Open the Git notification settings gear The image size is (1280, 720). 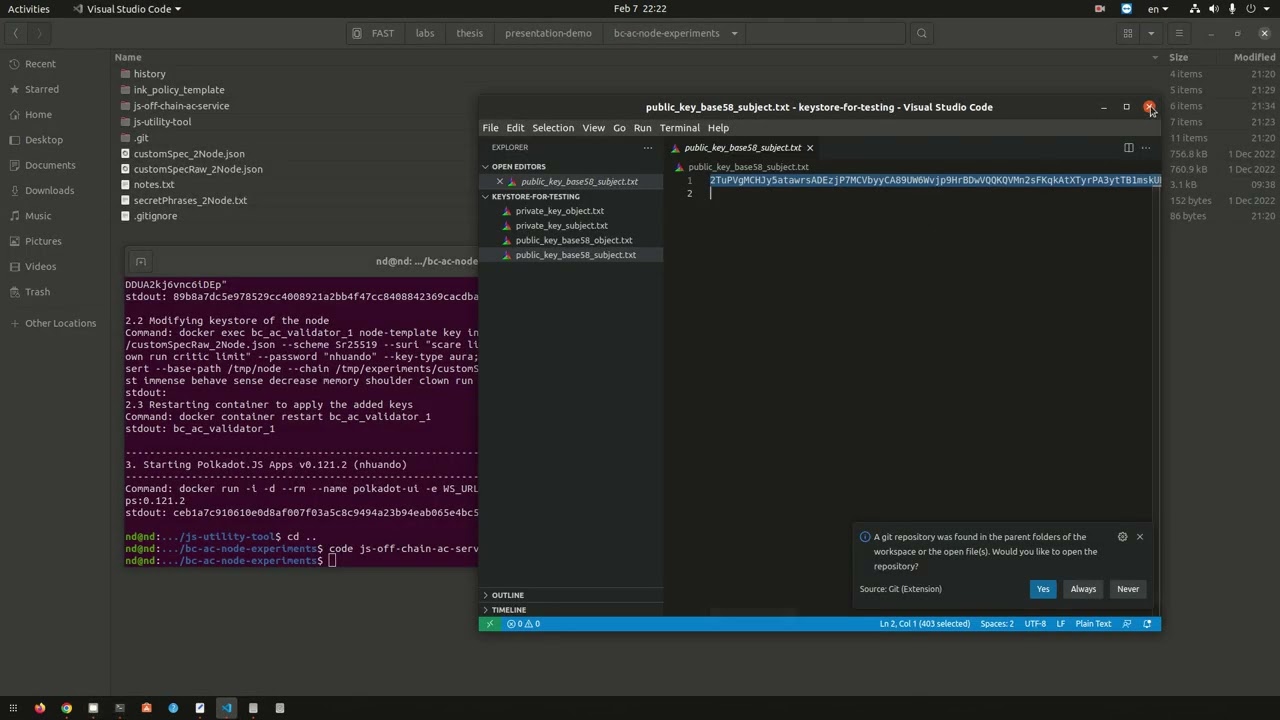(x=1122, y=537)
